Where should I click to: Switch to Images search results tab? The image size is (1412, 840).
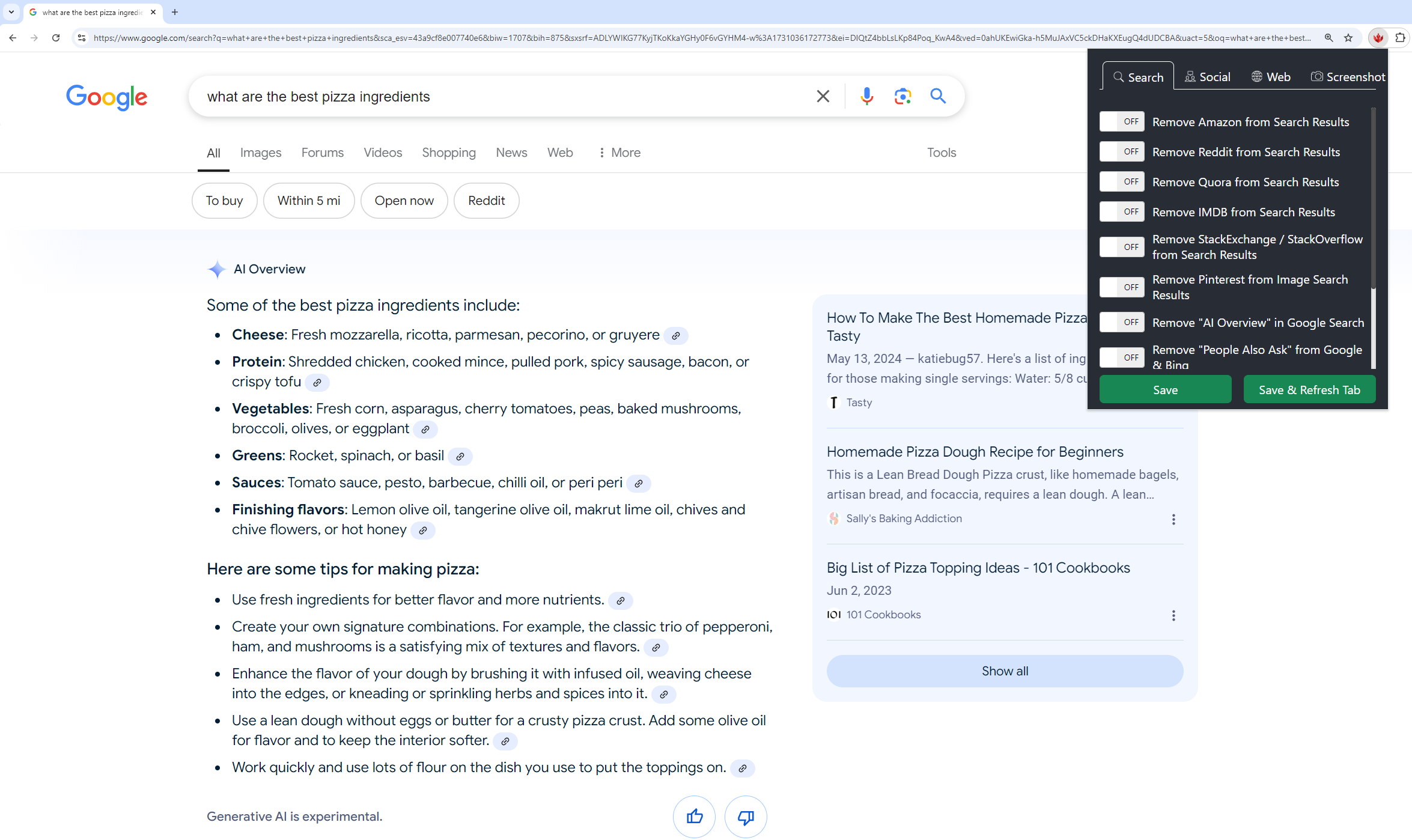coord(260,153)
